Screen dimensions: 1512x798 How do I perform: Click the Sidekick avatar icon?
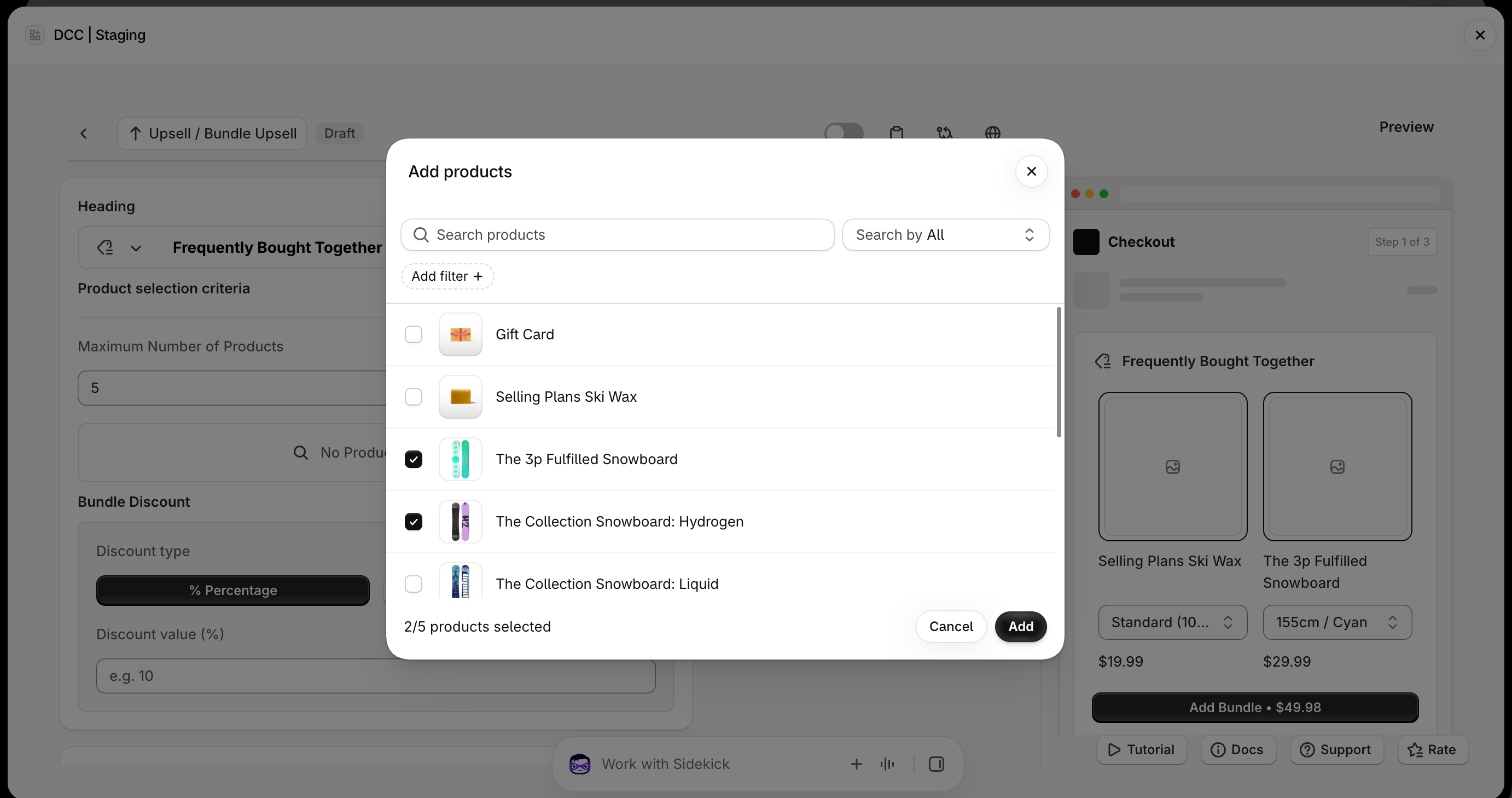click(579, 764)
